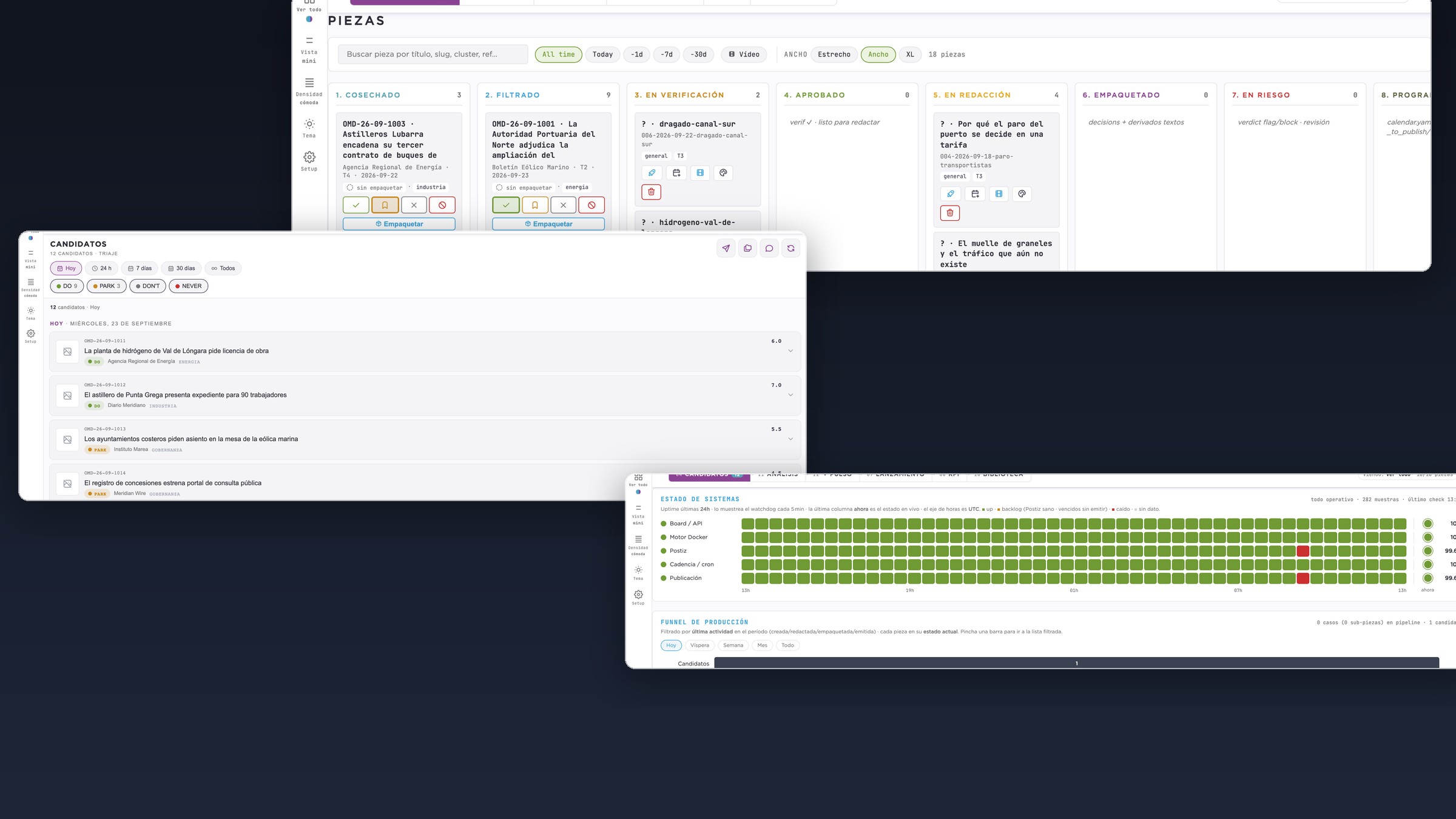Select the Hoy period in Candidatos
This screenshot has height=819, width=1456.
tap(66, 268)
